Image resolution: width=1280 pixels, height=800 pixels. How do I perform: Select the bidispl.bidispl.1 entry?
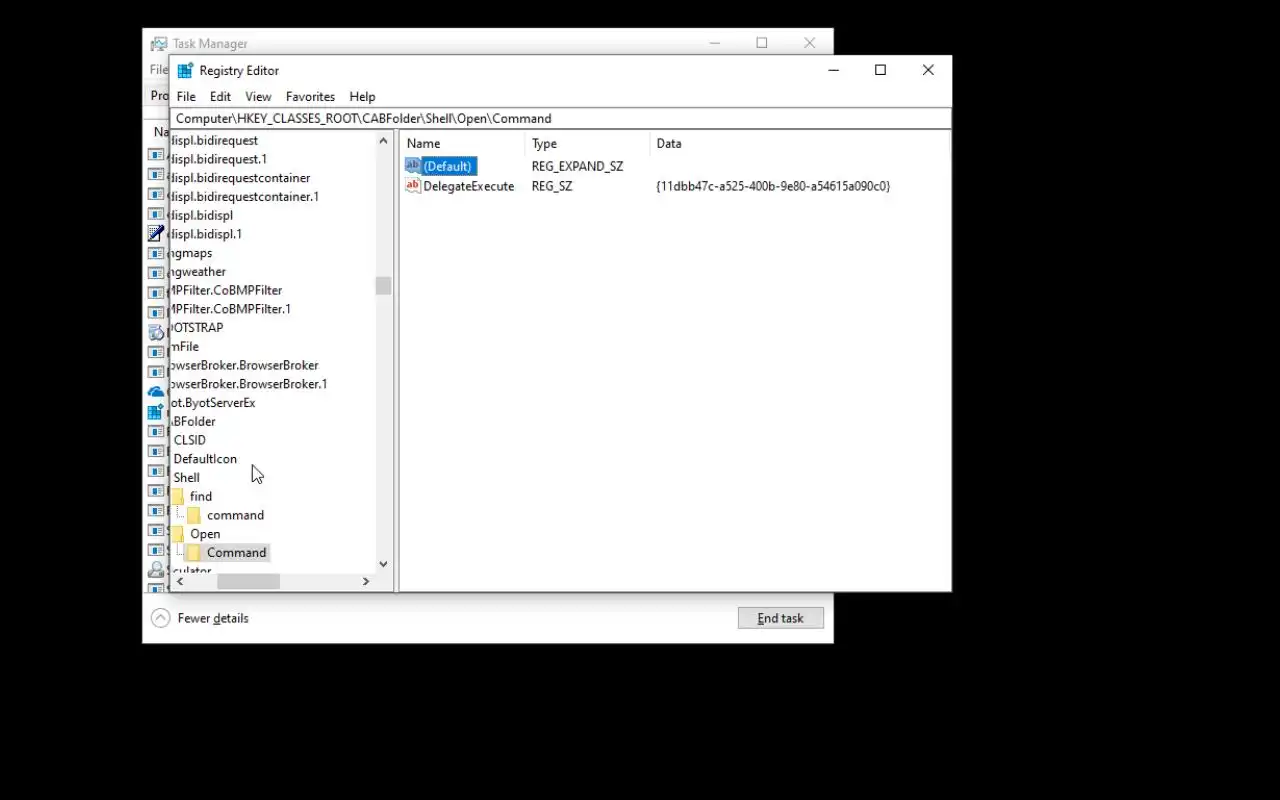click(206, 234)
